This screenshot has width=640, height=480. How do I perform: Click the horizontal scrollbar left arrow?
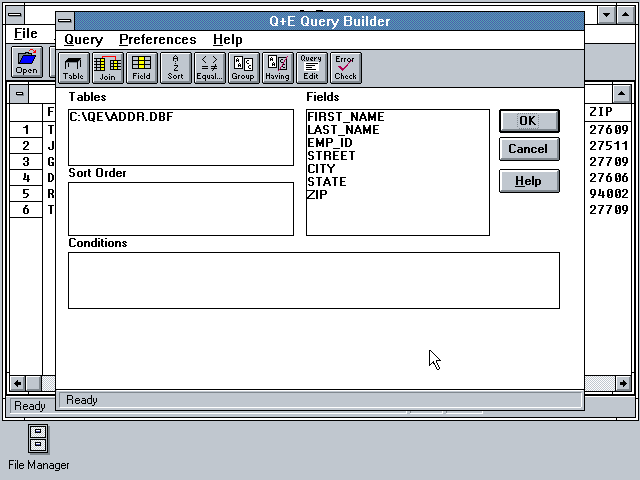tap(18, 384)
